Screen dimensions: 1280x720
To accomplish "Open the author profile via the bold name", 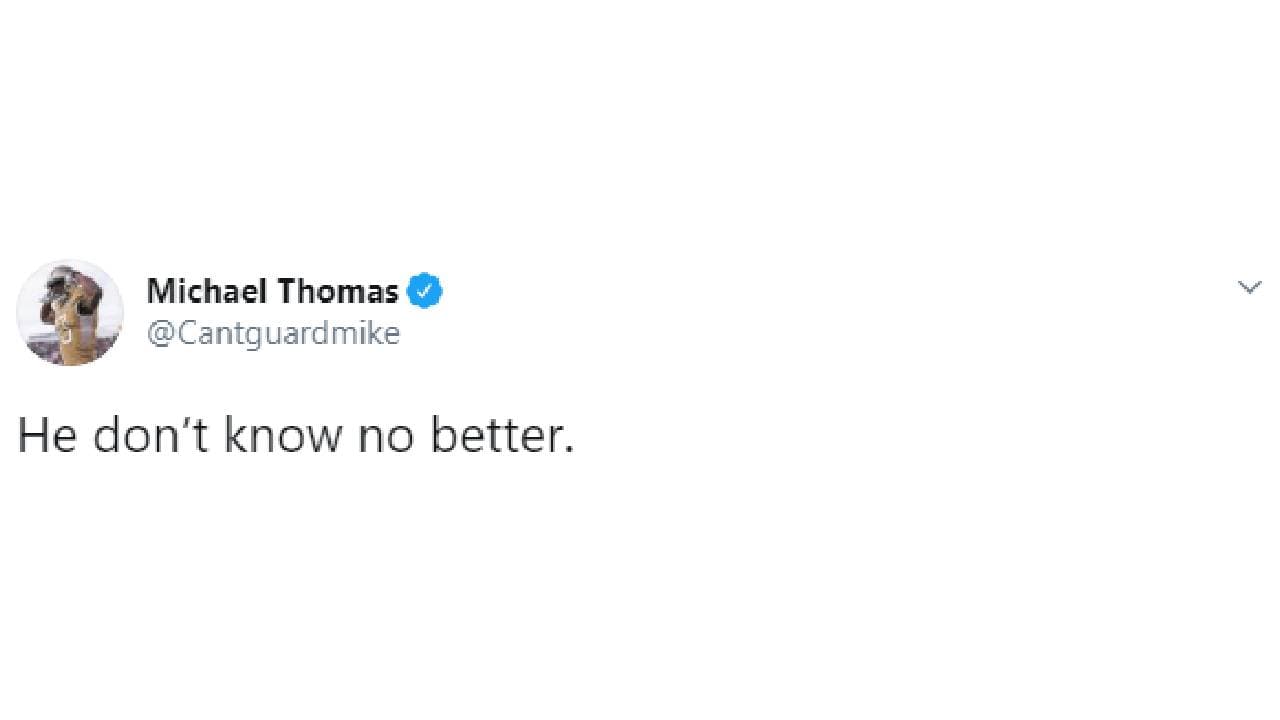I will point(272,291).
